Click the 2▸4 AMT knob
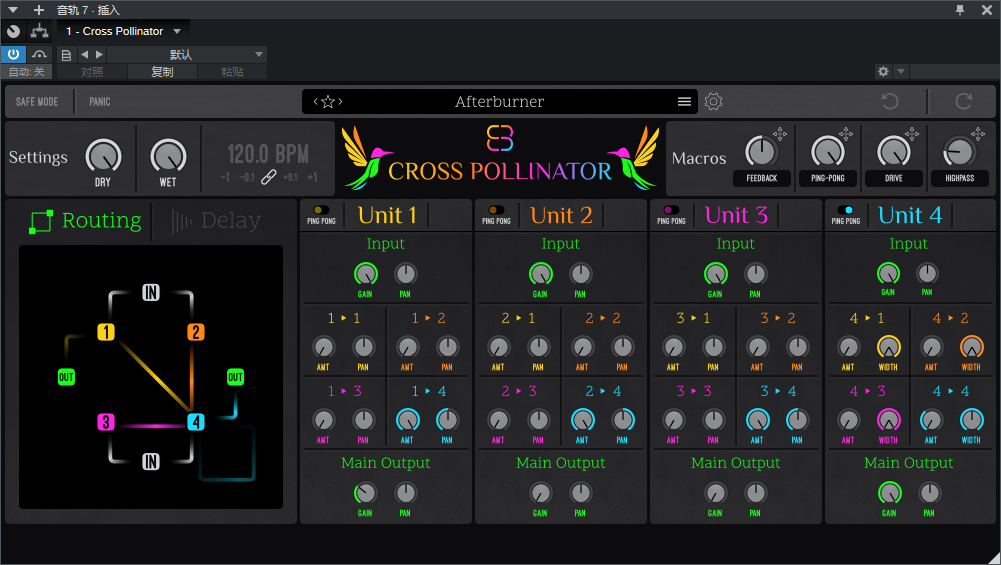The height and width of the screenshot is (565, 1001). point(582,420)
